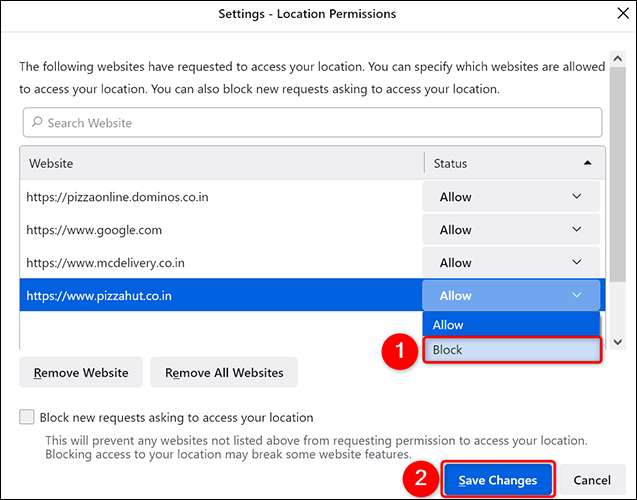Select the www.google.com website row
The width and height of the screenshot is (637, 500).
click(x=220, y=230)
